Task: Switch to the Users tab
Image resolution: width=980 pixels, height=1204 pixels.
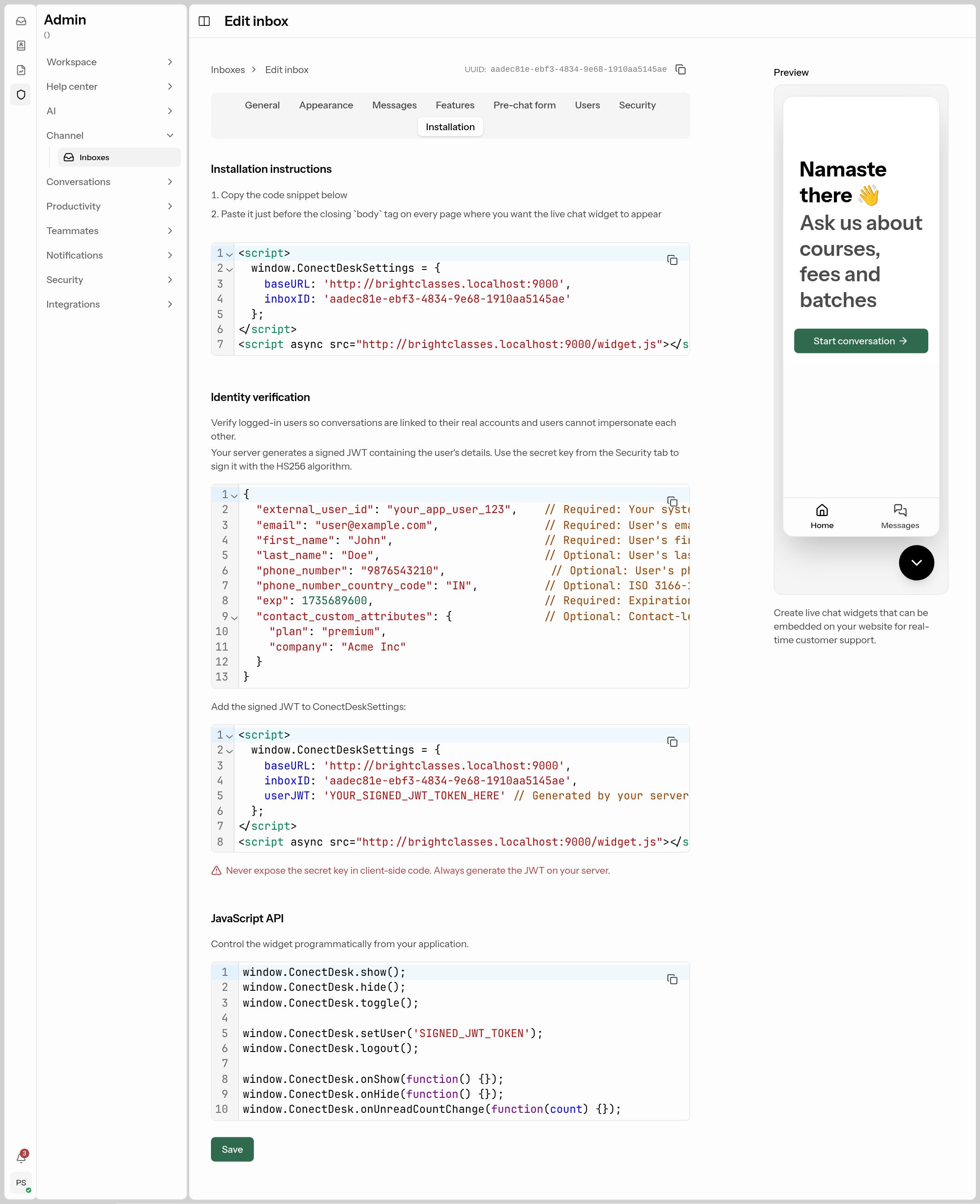Action: click(587, 105)
